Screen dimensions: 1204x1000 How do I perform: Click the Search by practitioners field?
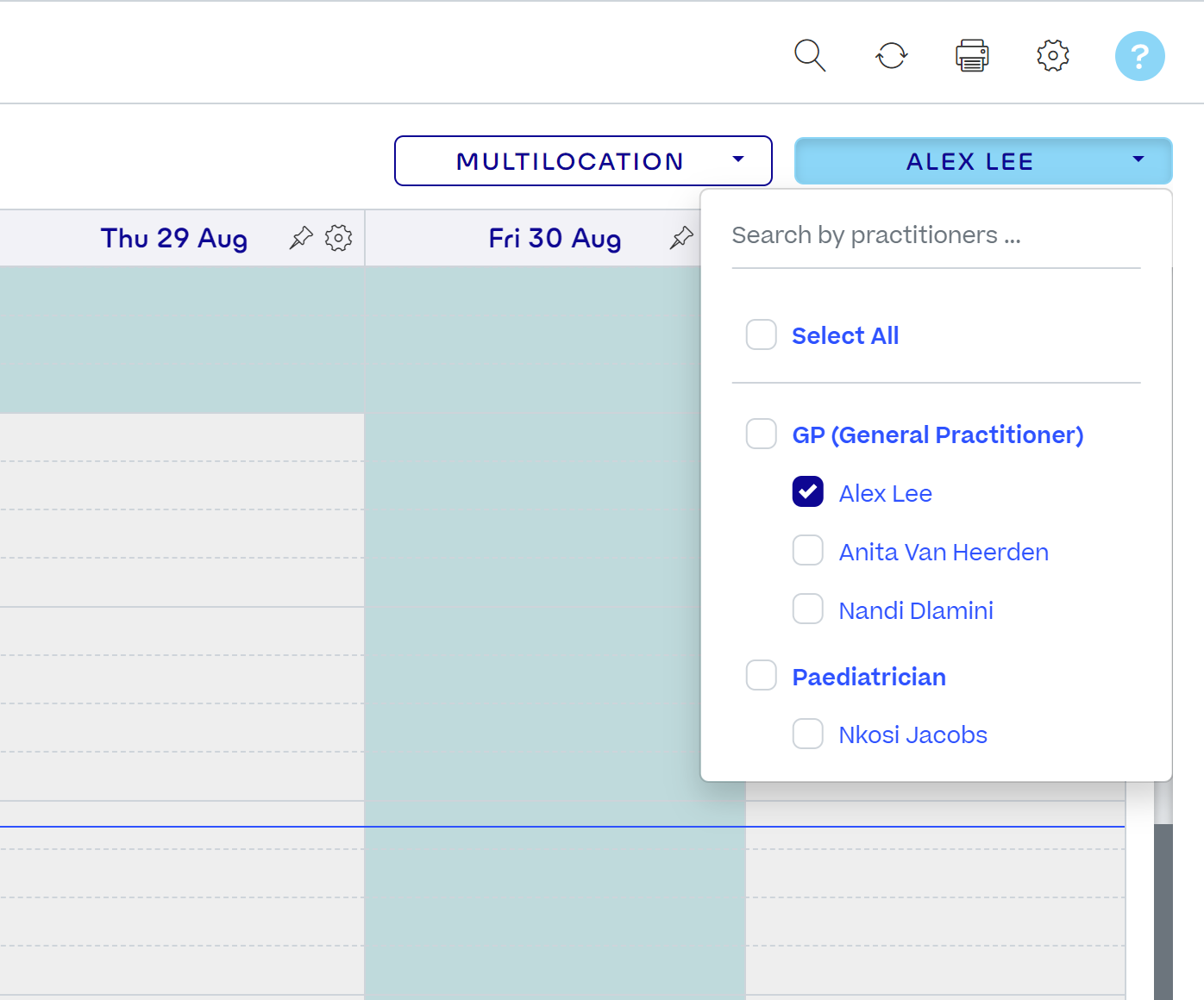[936, 235]
